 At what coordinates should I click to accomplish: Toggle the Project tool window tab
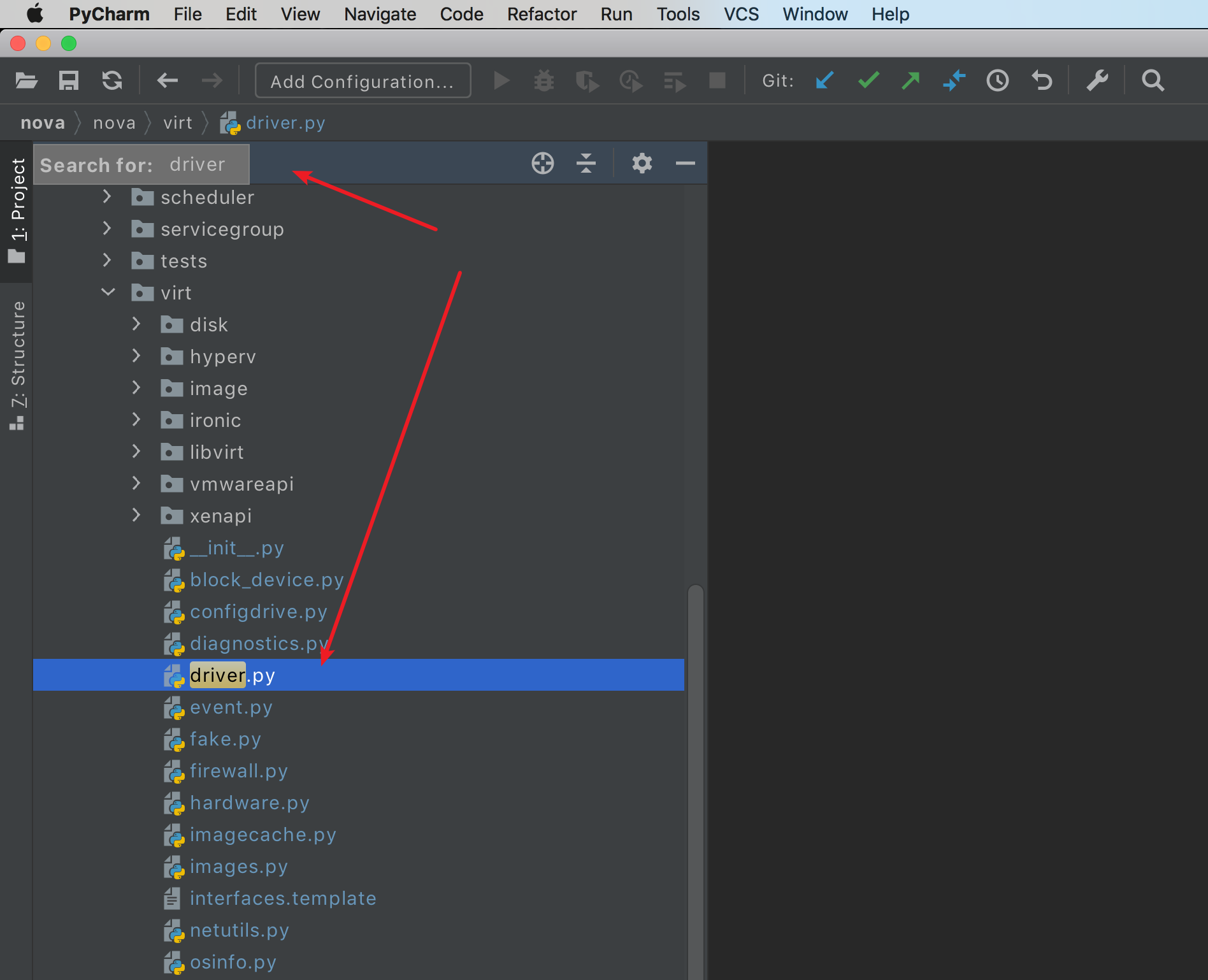(17, 210)
